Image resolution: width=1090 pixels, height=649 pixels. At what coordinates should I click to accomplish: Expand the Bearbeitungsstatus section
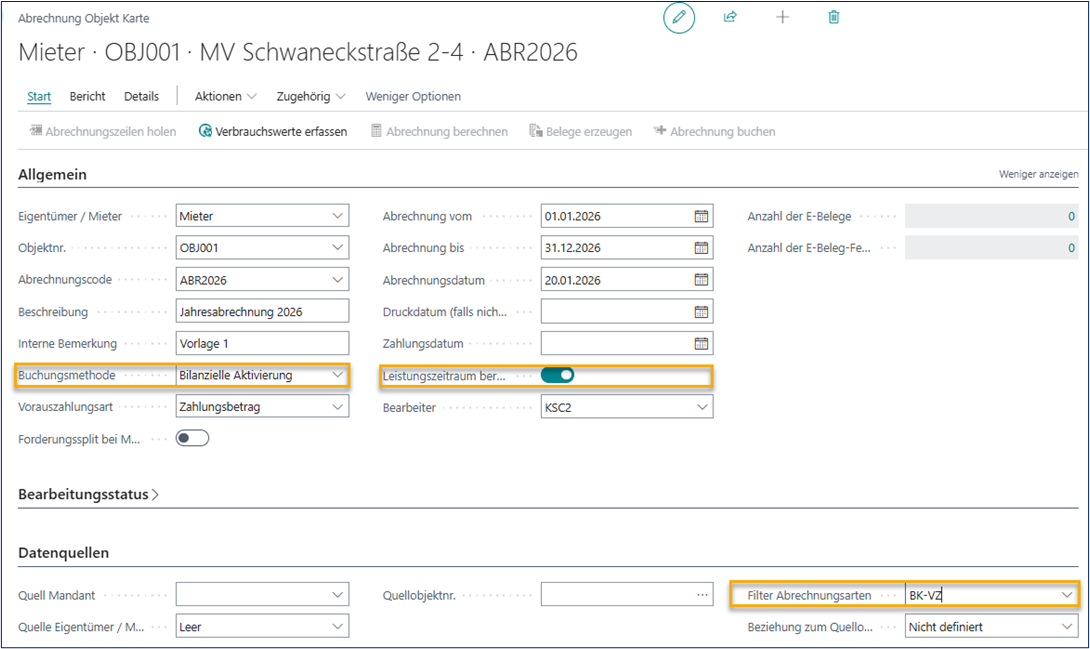tap(88, 494)
